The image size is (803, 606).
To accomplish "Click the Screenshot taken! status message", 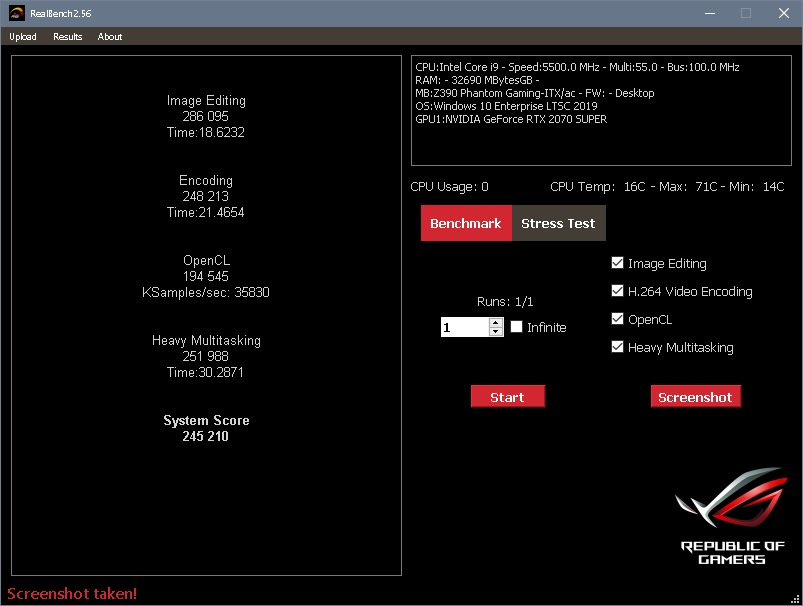I will (x=72, y=594).
